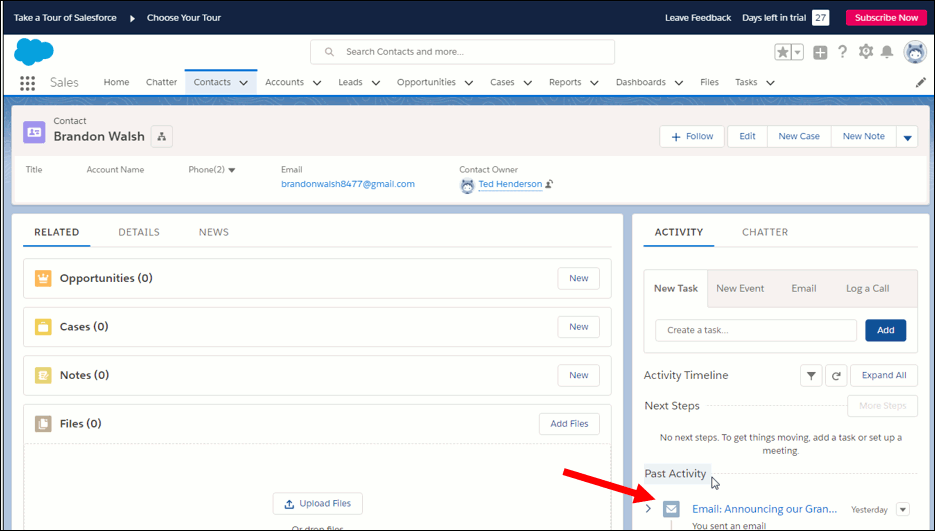Click the purple Contact record icon
This screenshot has height=531, width=935.
[34, 132]
